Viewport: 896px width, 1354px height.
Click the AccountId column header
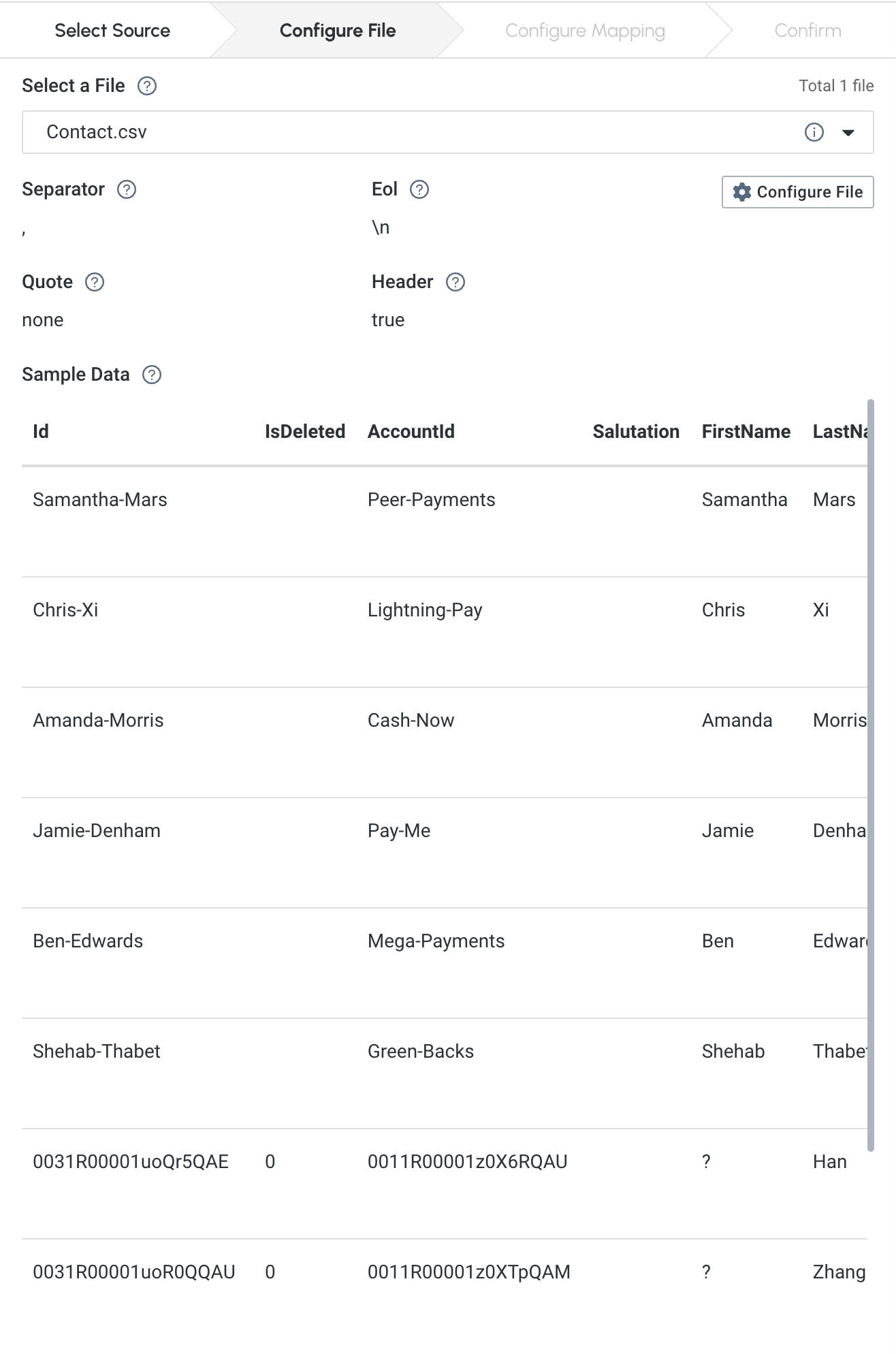pos(411,432)
